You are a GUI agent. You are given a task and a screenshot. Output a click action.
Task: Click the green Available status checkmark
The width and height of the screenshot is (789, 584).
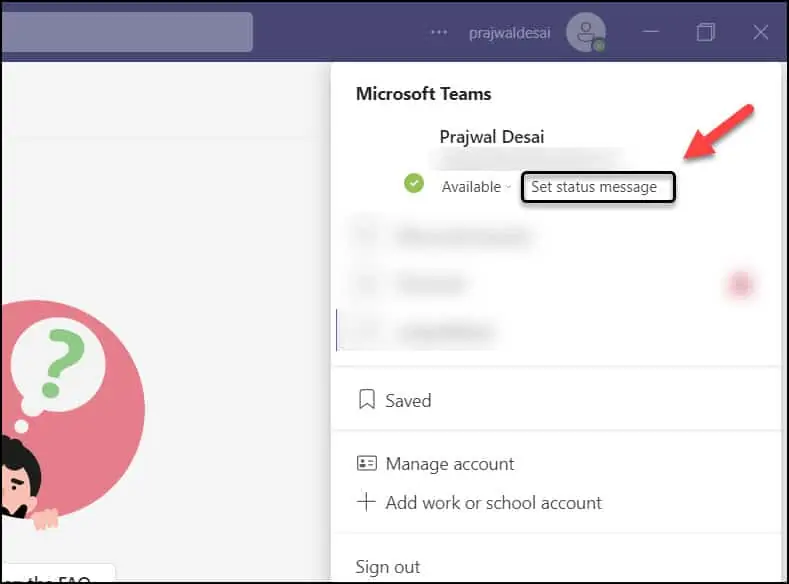(414, 184)
